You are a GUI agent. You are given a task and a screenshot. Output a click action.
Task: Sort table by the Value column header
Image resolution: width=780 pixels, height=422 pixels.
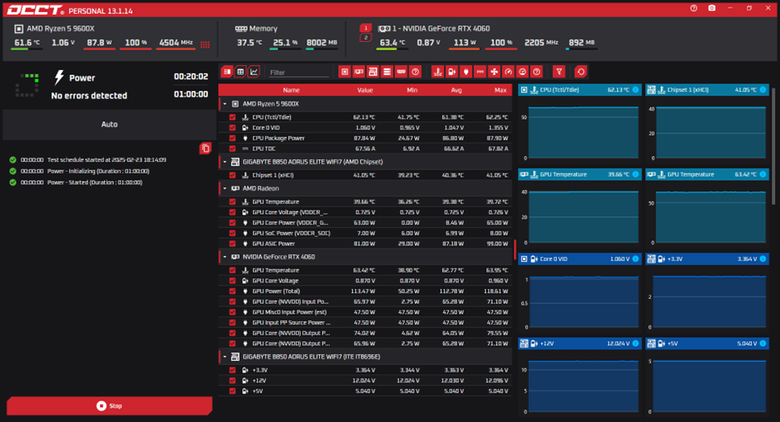pyautogui.click(x=365, y=90)
